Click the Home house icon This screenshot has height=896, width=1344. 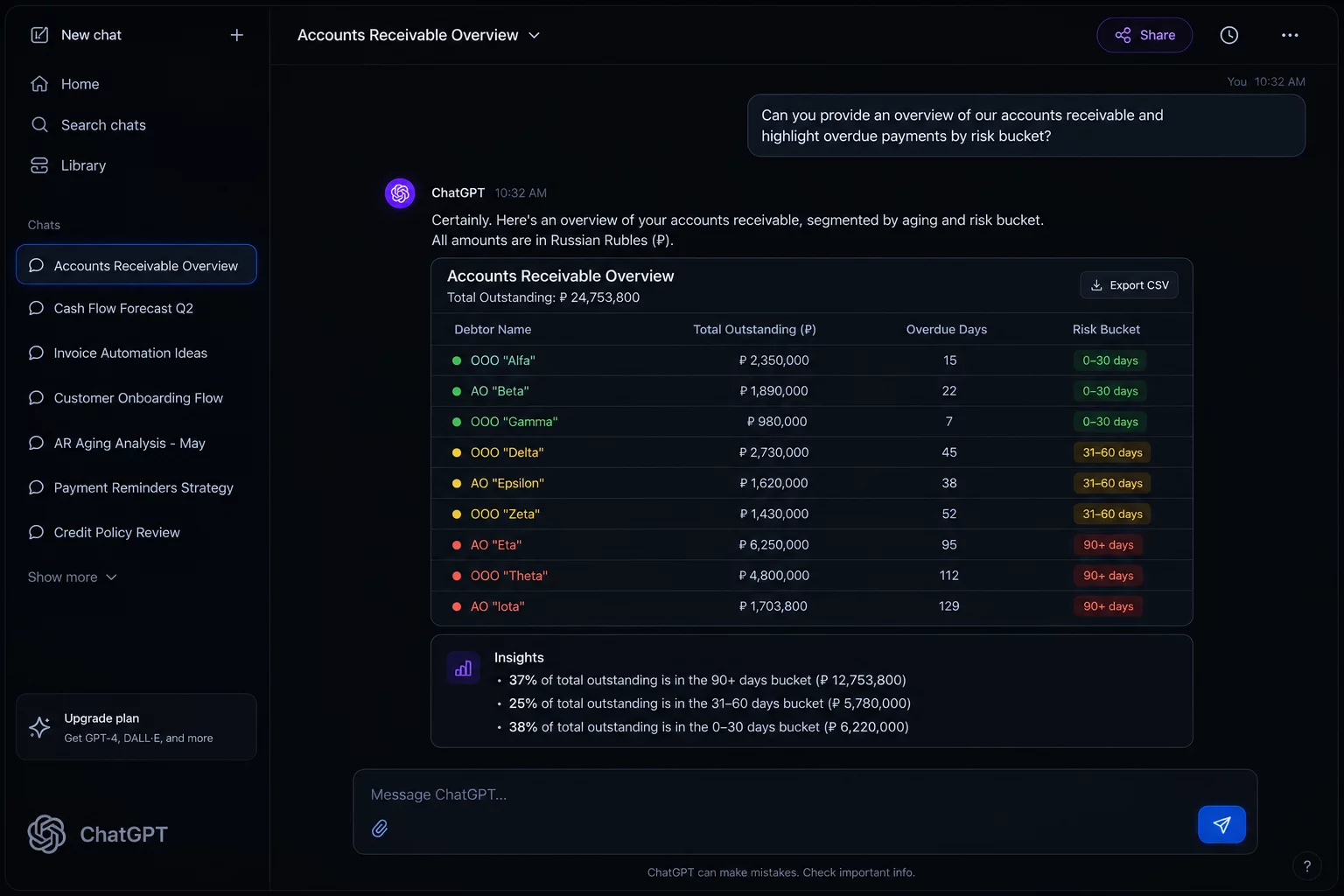pyautogui.click(x=39, y=84)
